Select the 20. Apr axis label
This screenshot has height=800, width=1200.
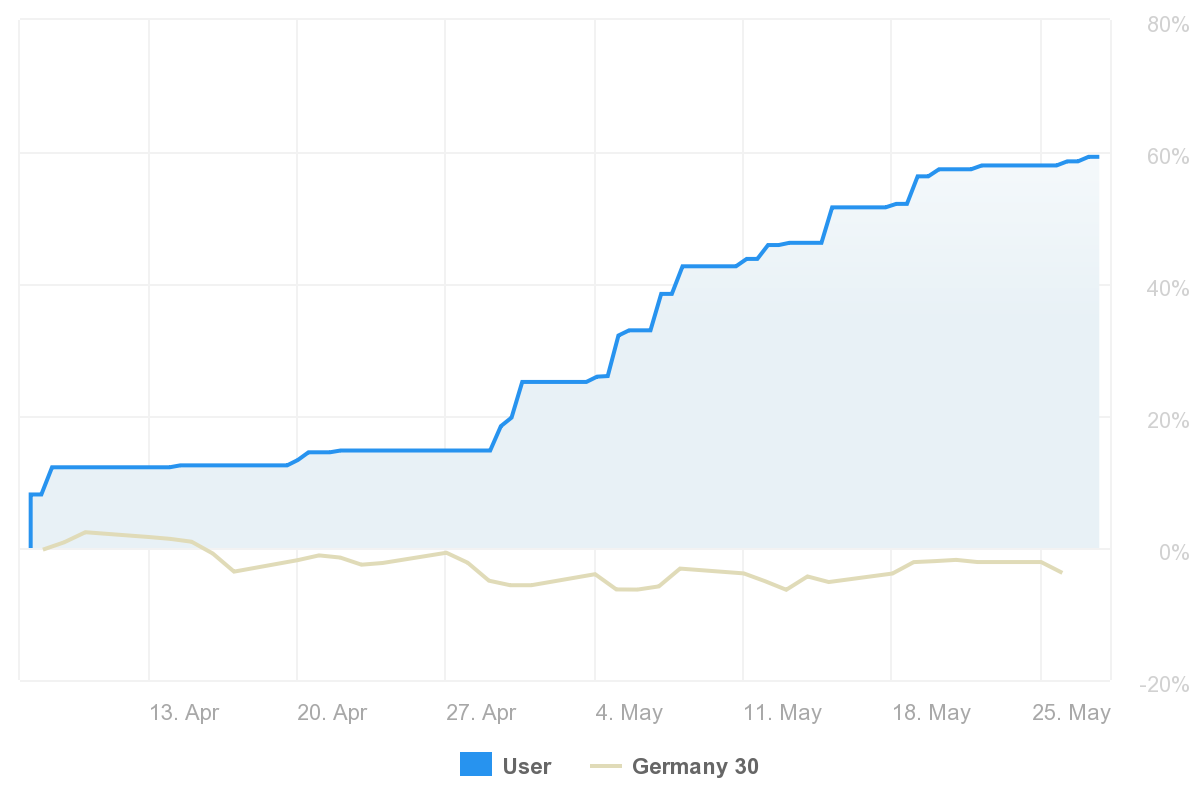332,713
